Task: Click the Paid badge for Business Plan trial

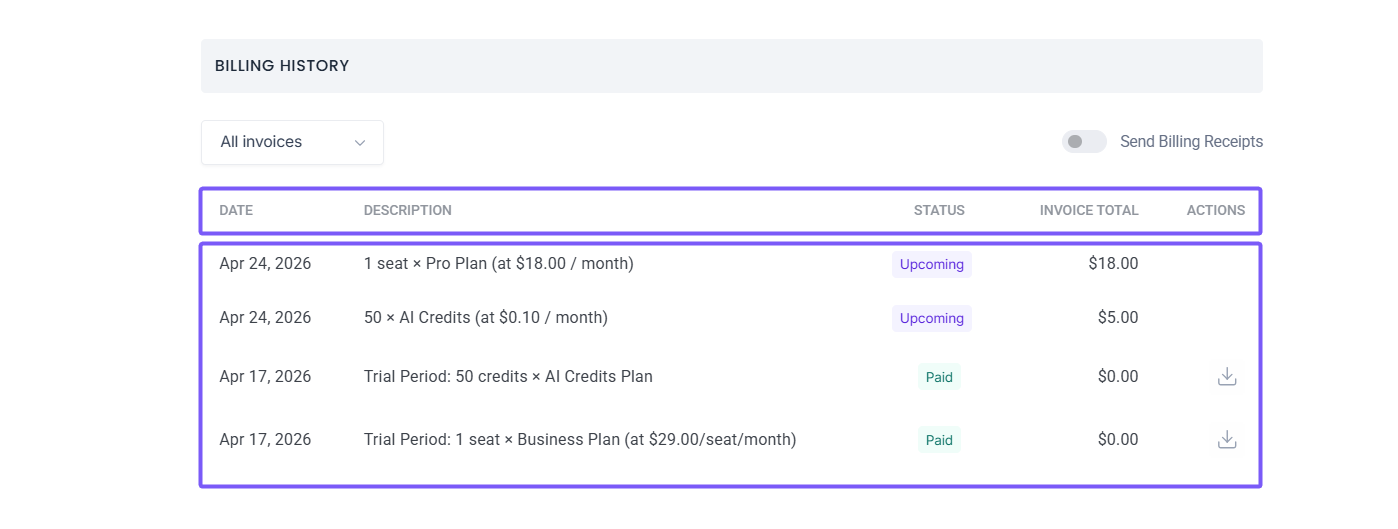Action: [939, 440]
